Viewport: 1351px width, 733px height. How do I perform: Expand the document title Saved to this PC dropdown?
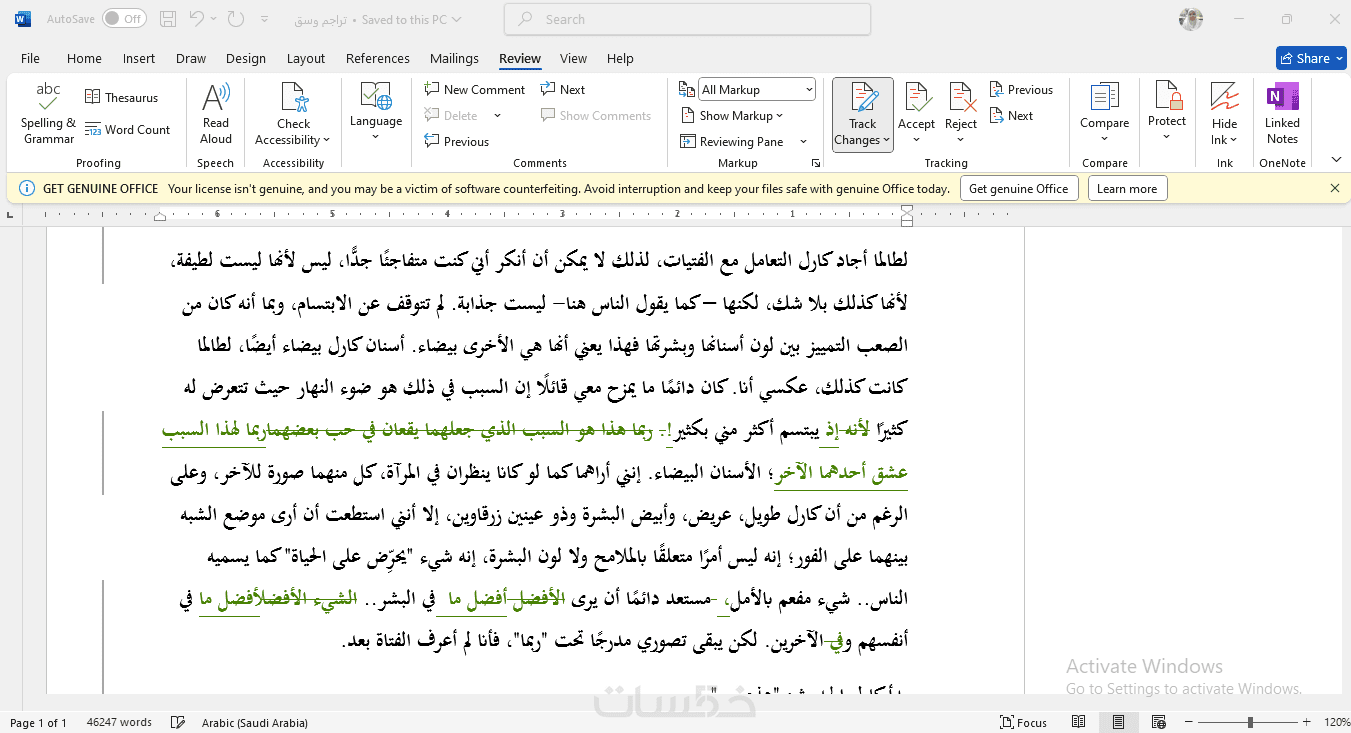456,19
